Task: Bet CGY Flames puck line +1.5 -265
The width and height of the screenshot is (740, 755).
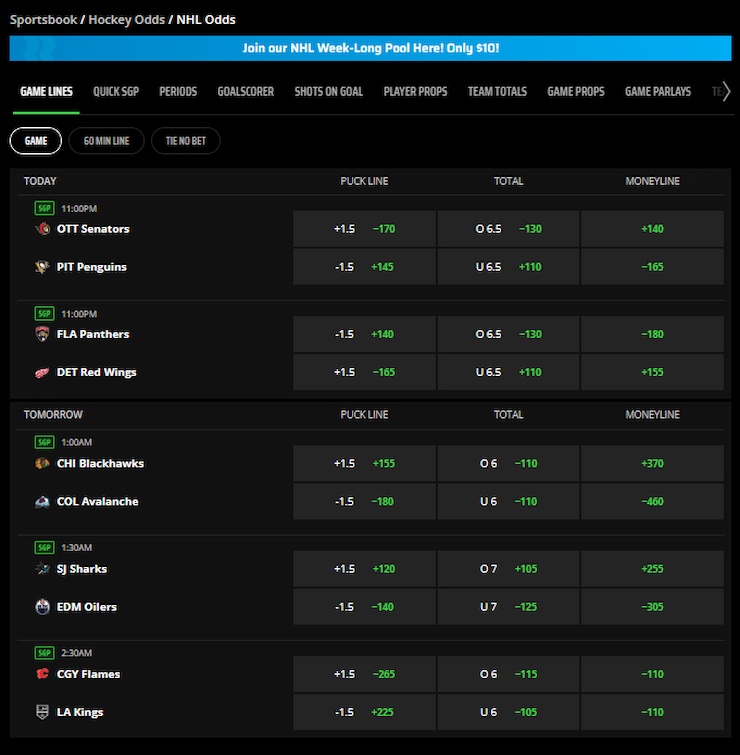Action: [x=364, y=674]
